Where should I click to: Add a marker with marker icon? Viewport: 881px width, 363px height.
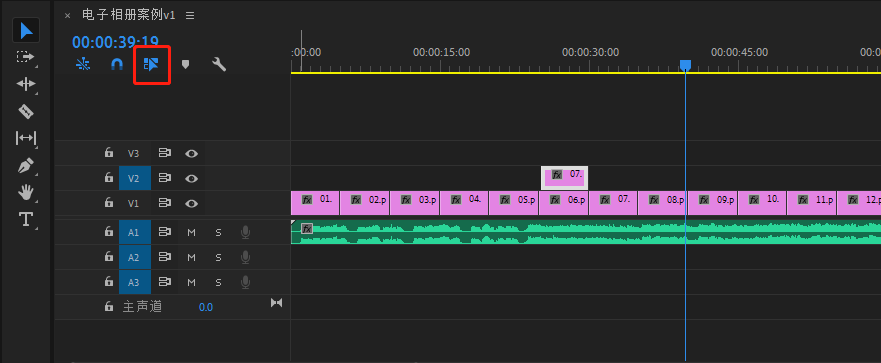pyautogui.click(x=185, y=65)
